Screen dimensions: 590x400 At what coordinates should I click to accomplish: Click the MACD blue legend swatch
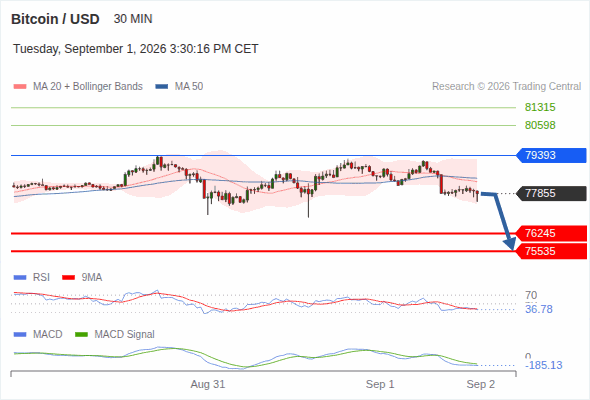pos(20,335)
